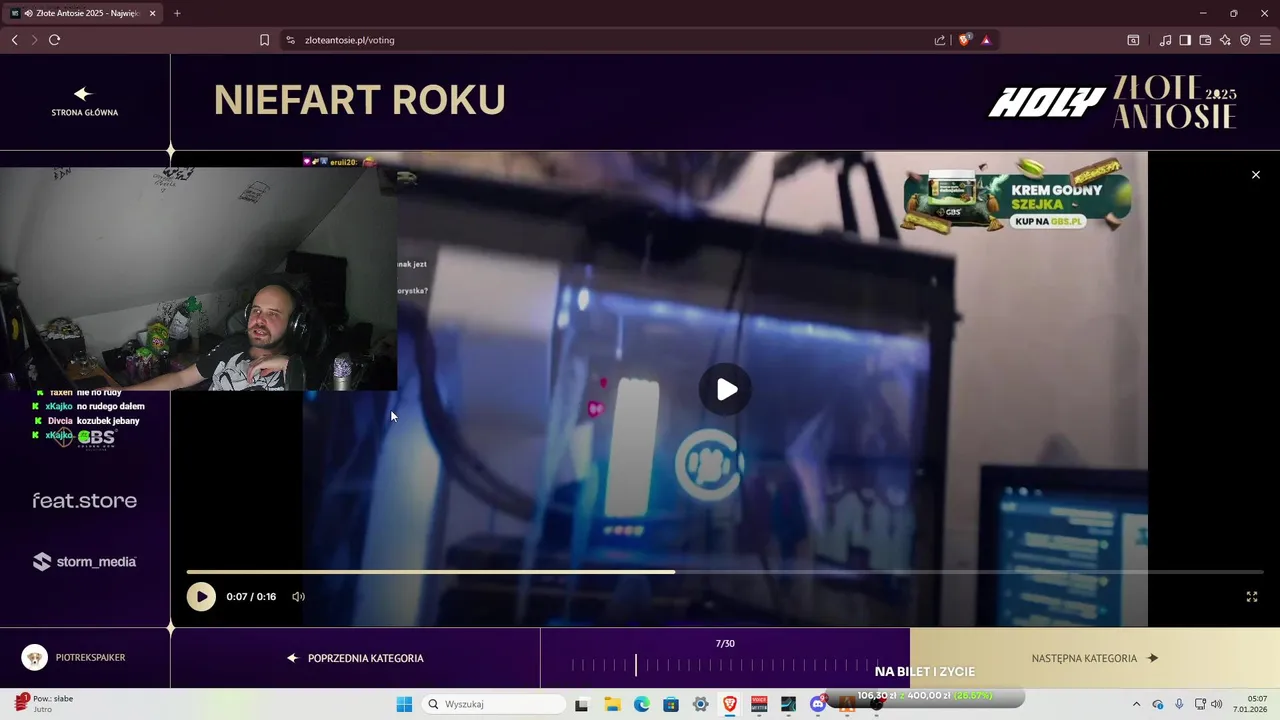This screenshot has width=1280, height=720.
Task: Open the Brave VPN shield icon
Action: coord(1245,40)
